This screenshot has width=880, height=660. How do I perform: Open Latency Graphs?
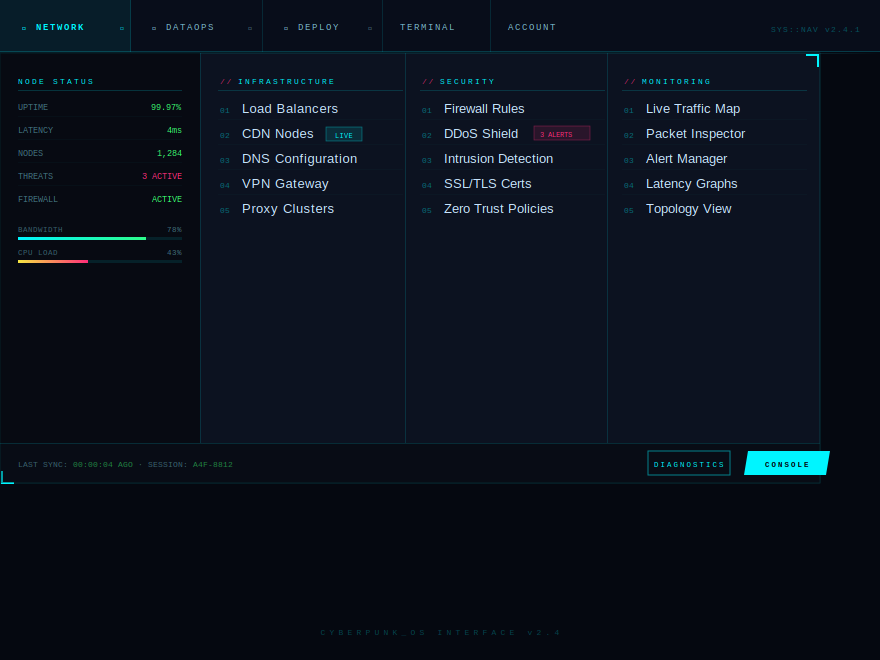[x=714, y=184]
